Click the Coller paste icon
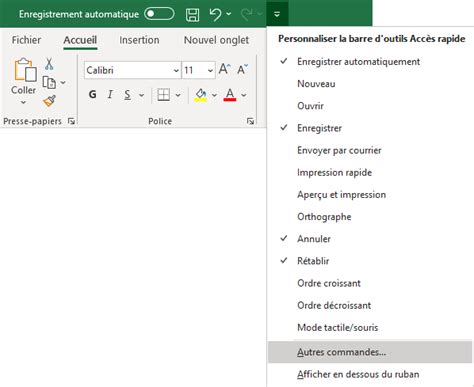Viewport: 474px width, 387px height. [25, 70]
